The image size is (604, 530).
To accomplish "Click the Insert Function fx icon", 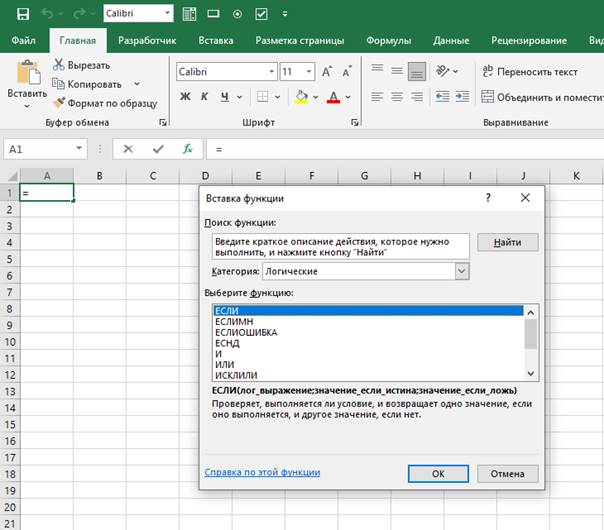I will tap(187, 148).
